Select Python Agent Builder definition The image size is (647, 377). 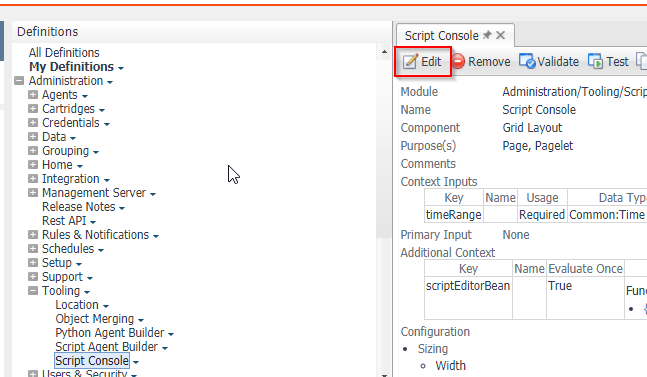110,332
